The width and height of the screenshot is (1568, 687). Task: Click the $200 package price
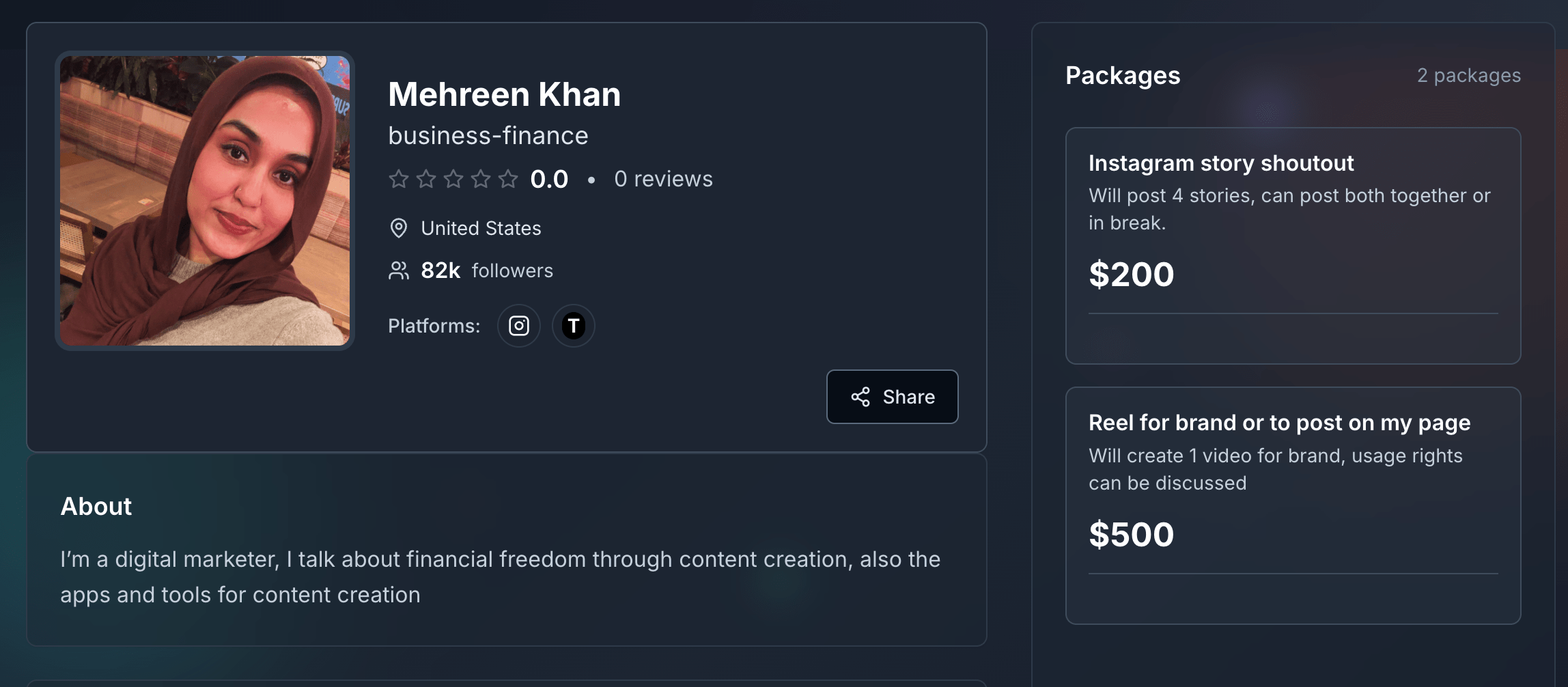(1131, 275)
